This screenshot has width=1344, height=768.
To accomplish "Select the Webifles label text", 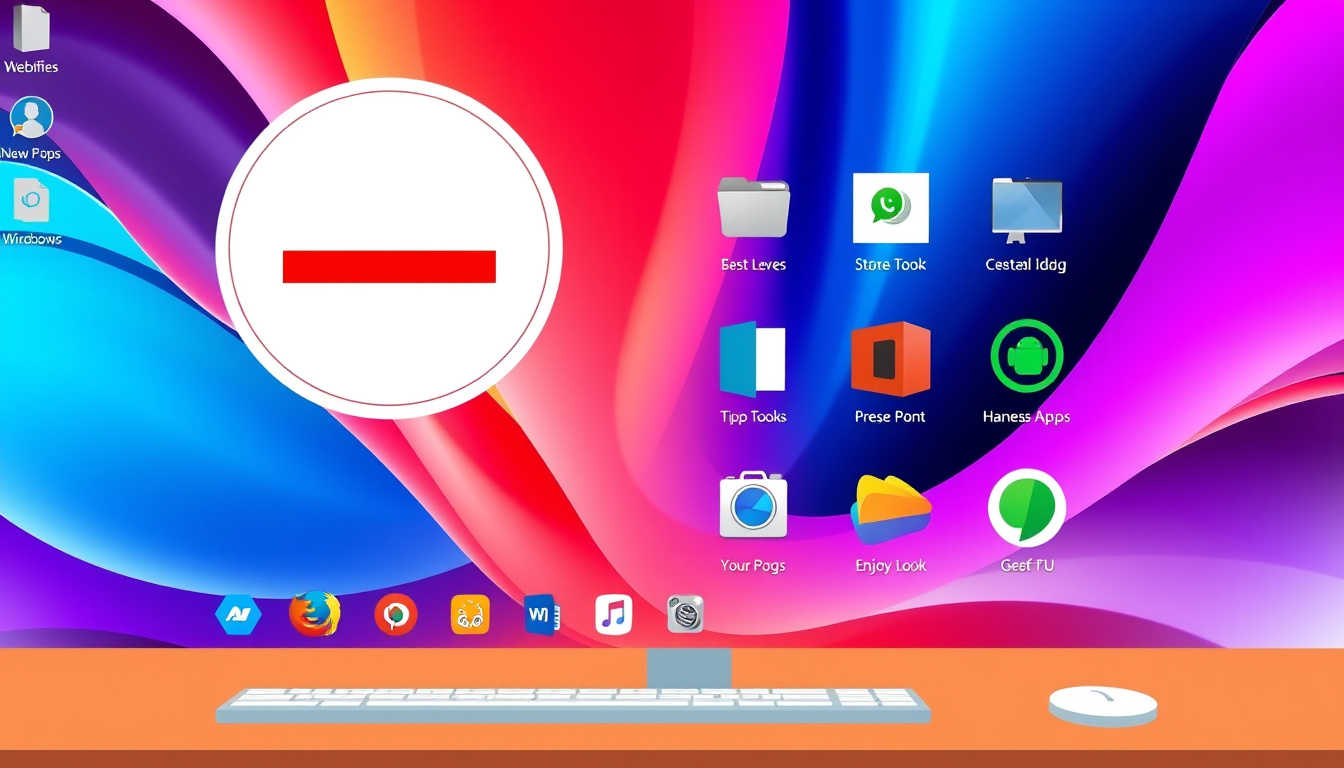I will (x=31, y=67).
